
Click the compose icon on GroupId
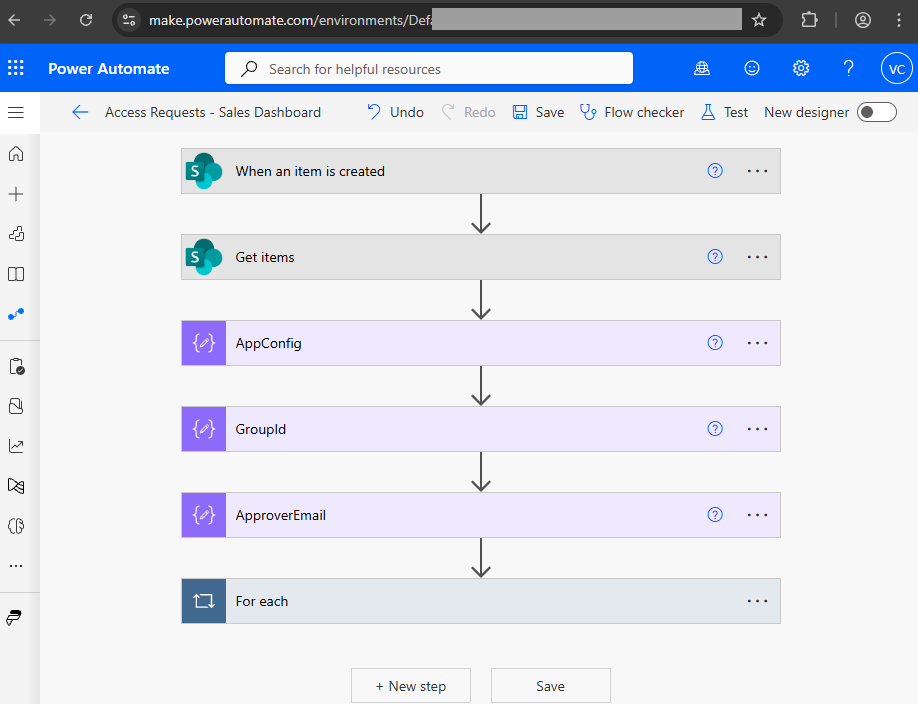(204, 429)
